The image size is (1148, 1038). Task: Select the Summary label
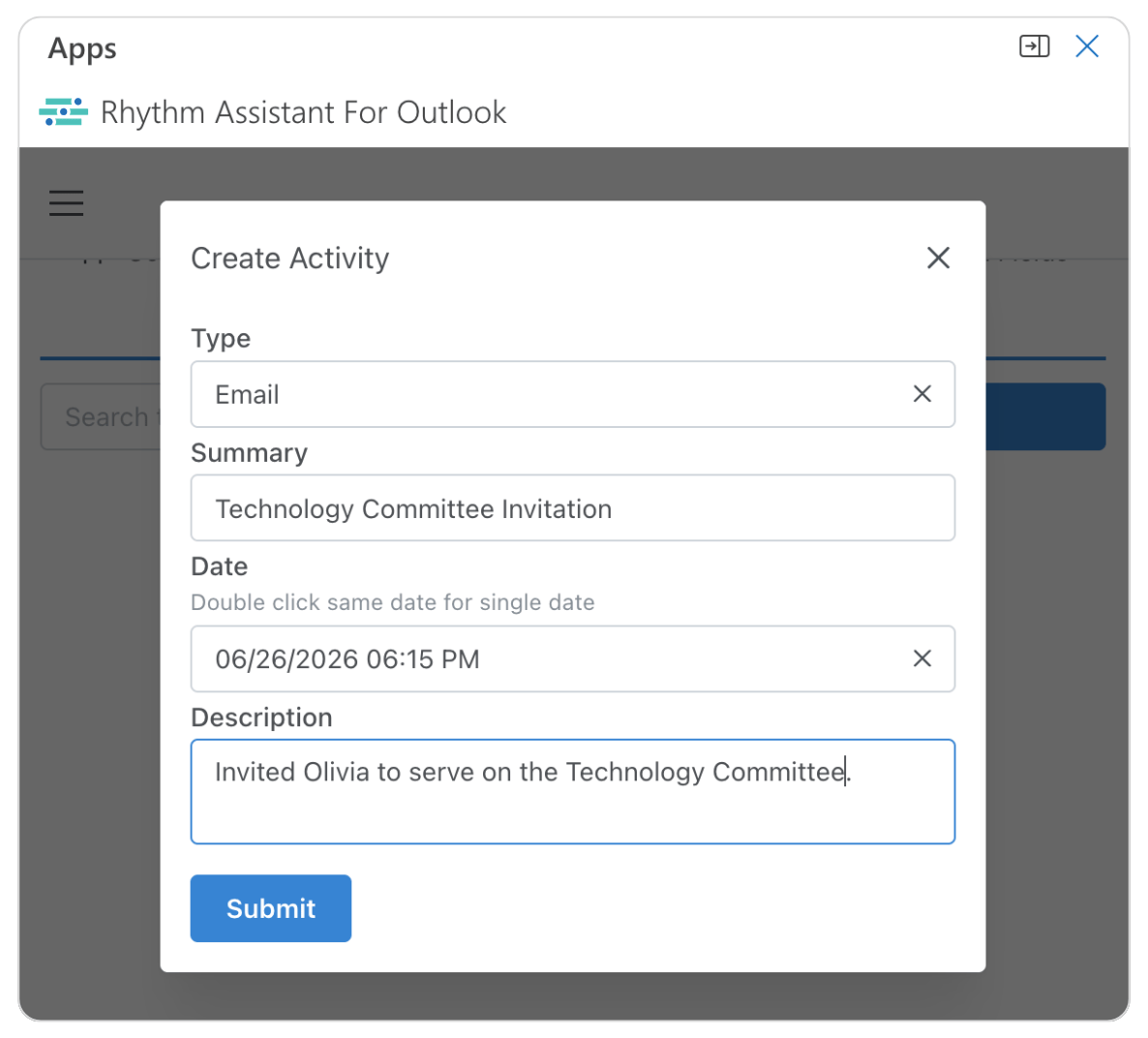click(x=249, y=453)
